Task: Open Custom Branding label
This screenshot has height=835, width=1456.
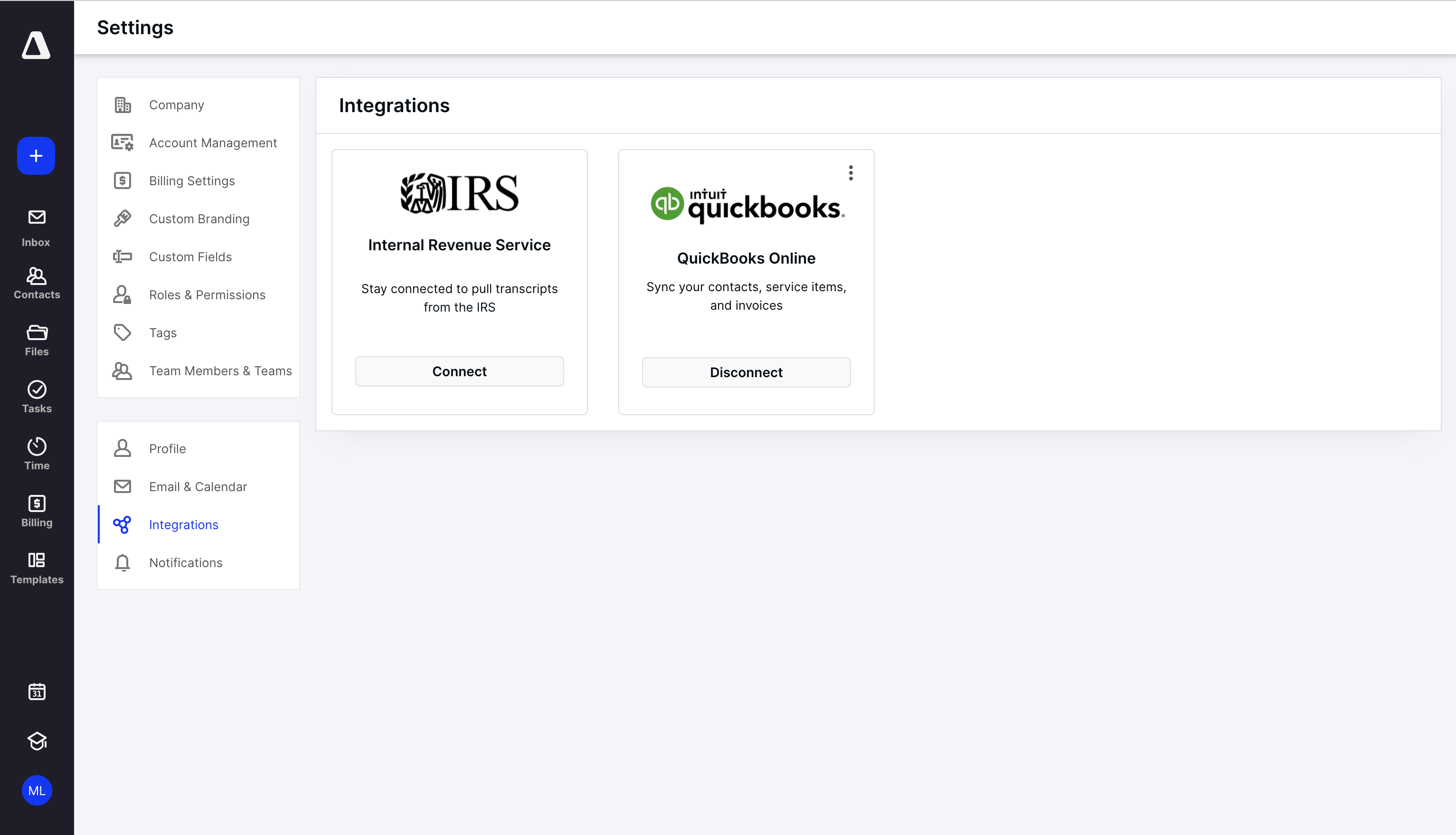Action: click(x=199, y=218)
